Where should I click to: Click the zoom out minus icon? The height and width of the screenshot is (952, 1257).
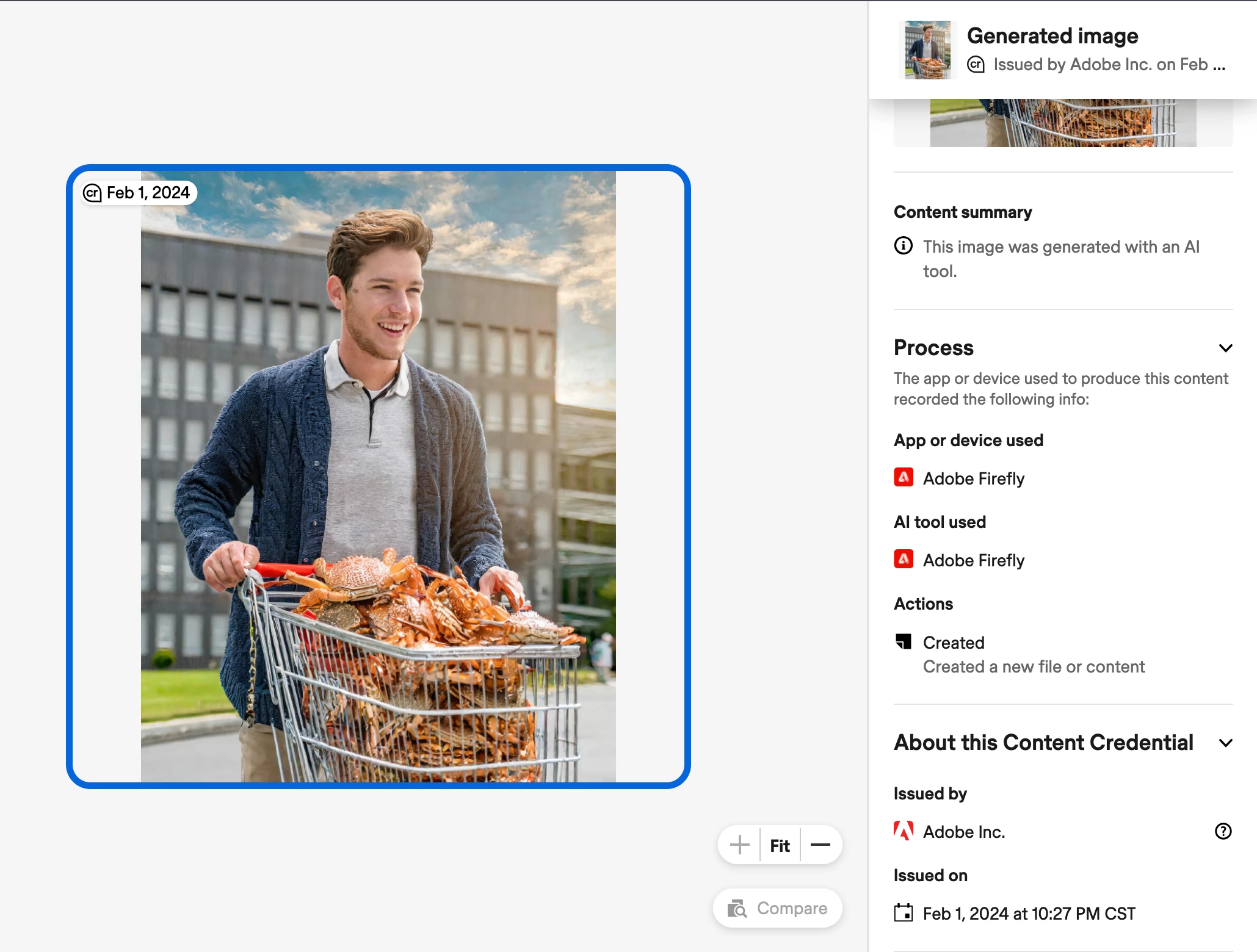pyautogui.click(x=820, y=845)
